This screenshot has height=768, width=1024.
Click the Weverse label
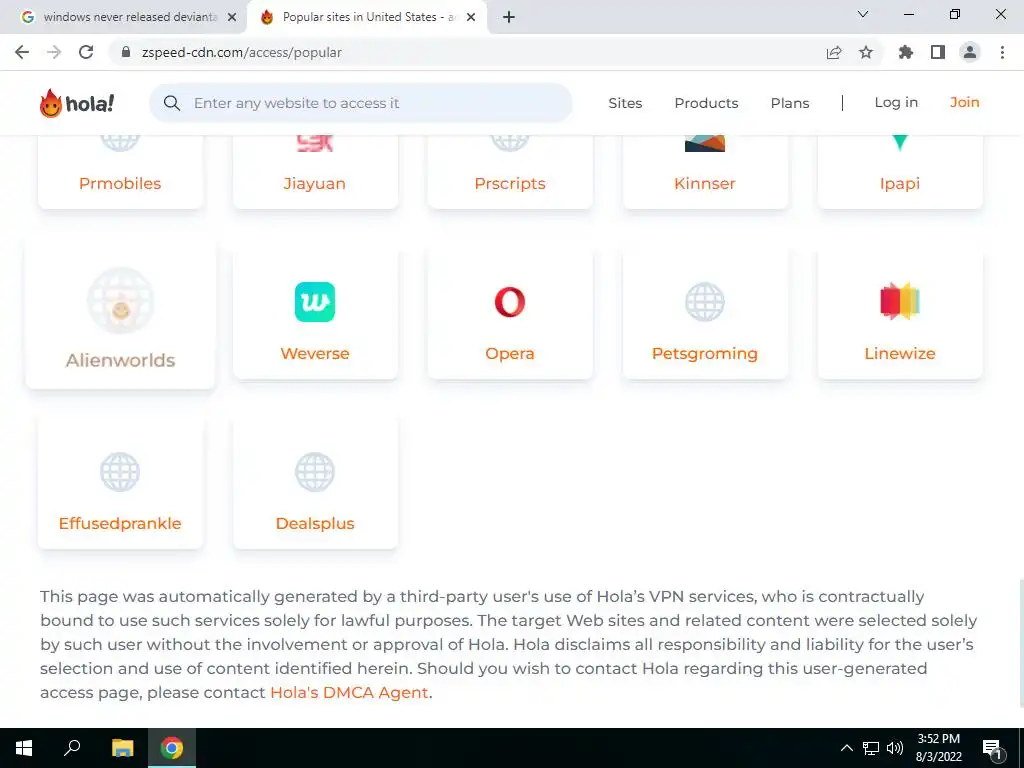[315, 353]
